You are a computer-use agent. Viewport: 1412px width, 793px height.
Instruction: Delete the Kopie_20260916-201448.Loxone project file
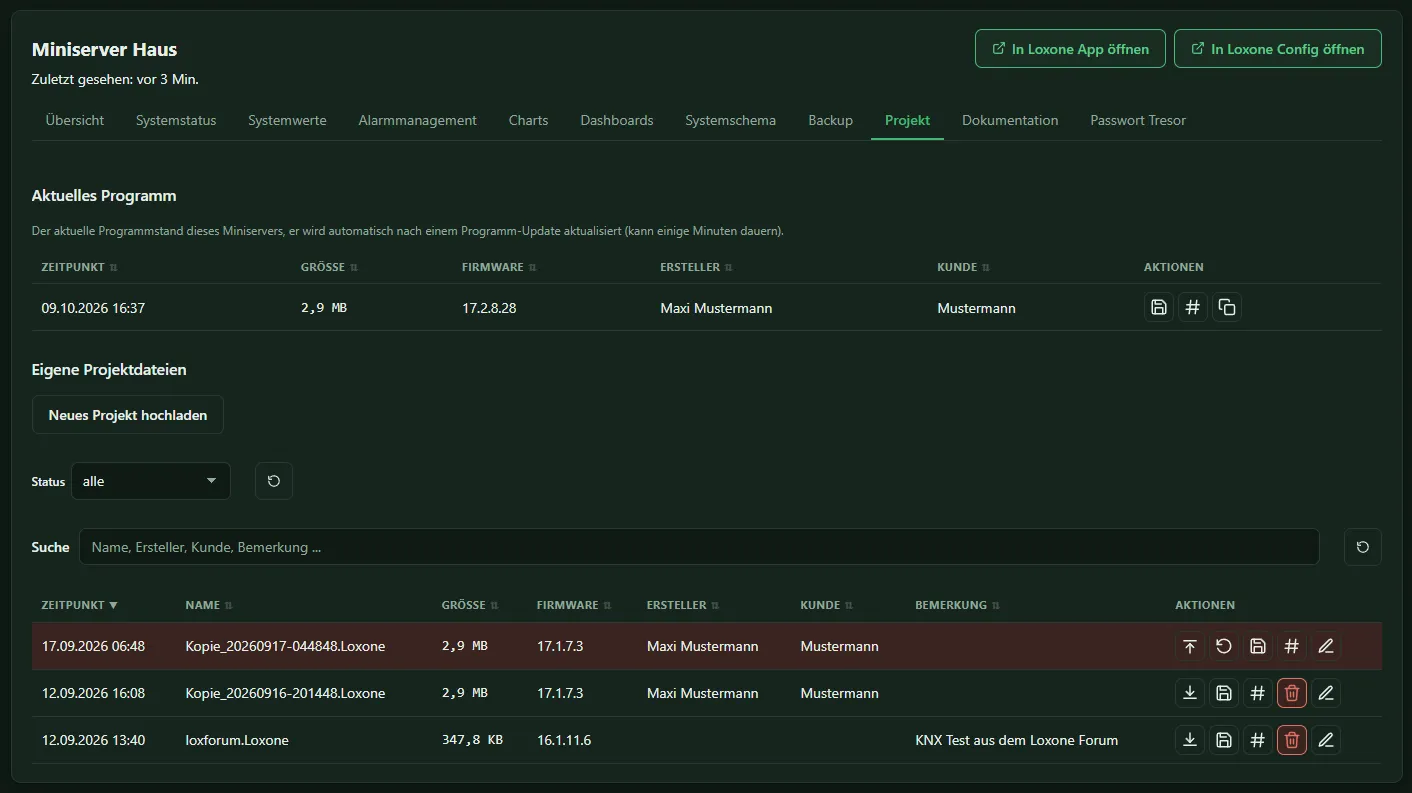point(1292,692)
